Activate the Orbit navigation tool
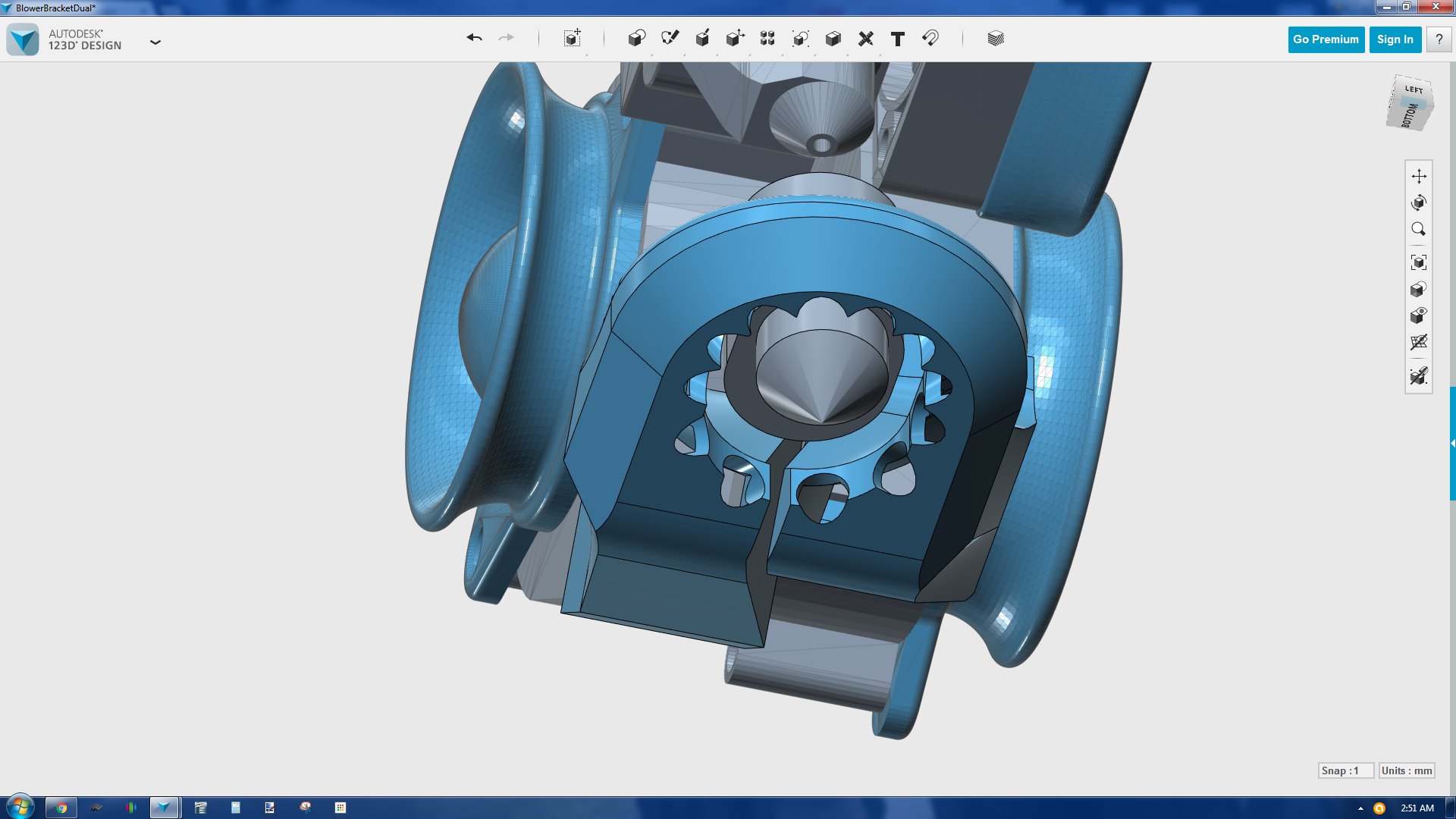1456x819 pixels. click(x=1419, y=202)
